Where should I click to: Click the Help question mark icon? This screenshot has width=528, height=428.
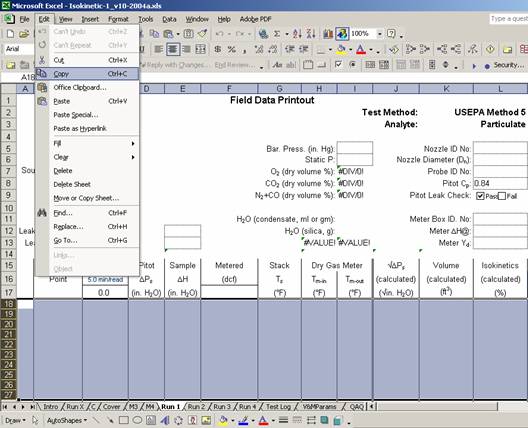pos(391,34)
